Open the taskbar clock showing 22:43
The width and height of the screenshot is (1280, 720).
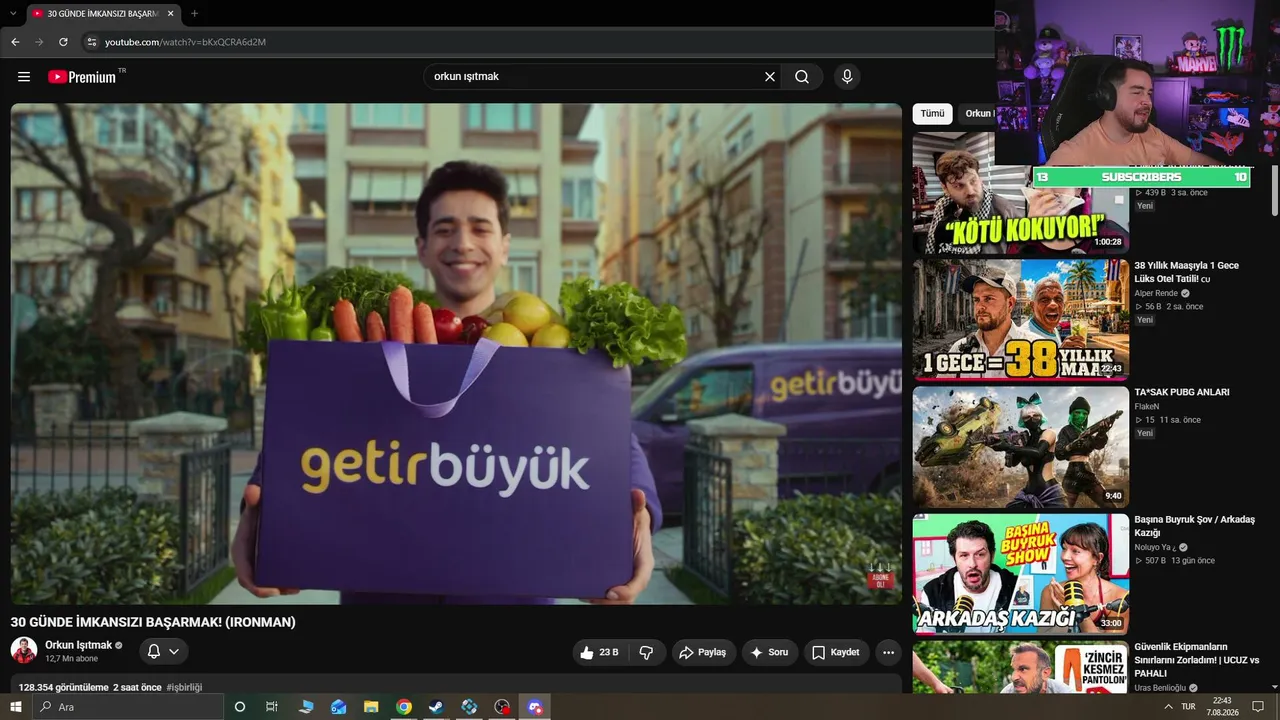point(1222,707)
